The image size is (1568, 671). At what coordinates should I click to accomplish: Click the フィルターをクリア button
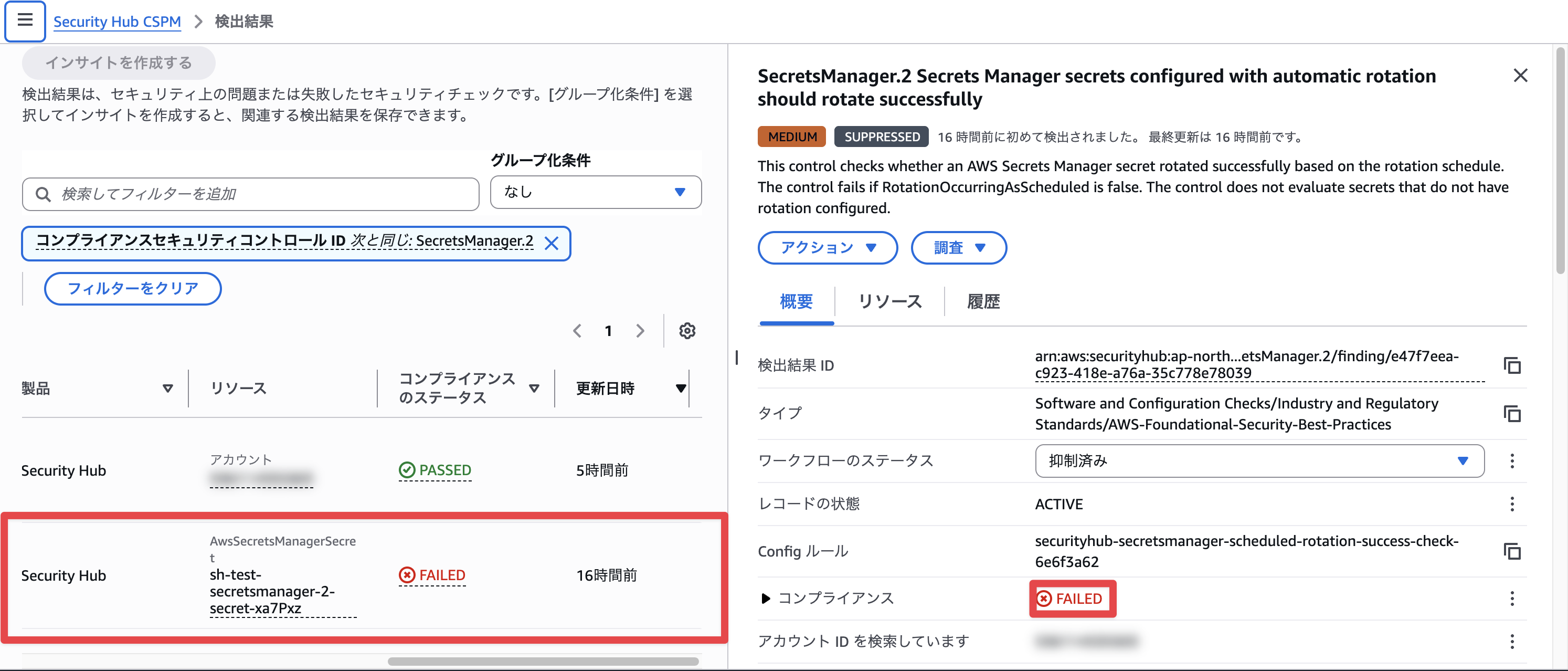133,288
